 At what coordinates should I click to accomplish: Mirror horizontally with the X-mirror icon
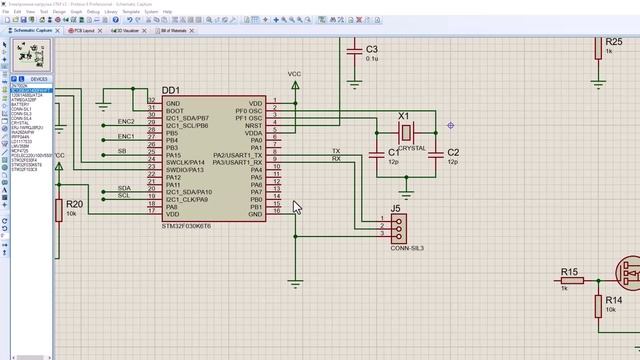[4, 244]
